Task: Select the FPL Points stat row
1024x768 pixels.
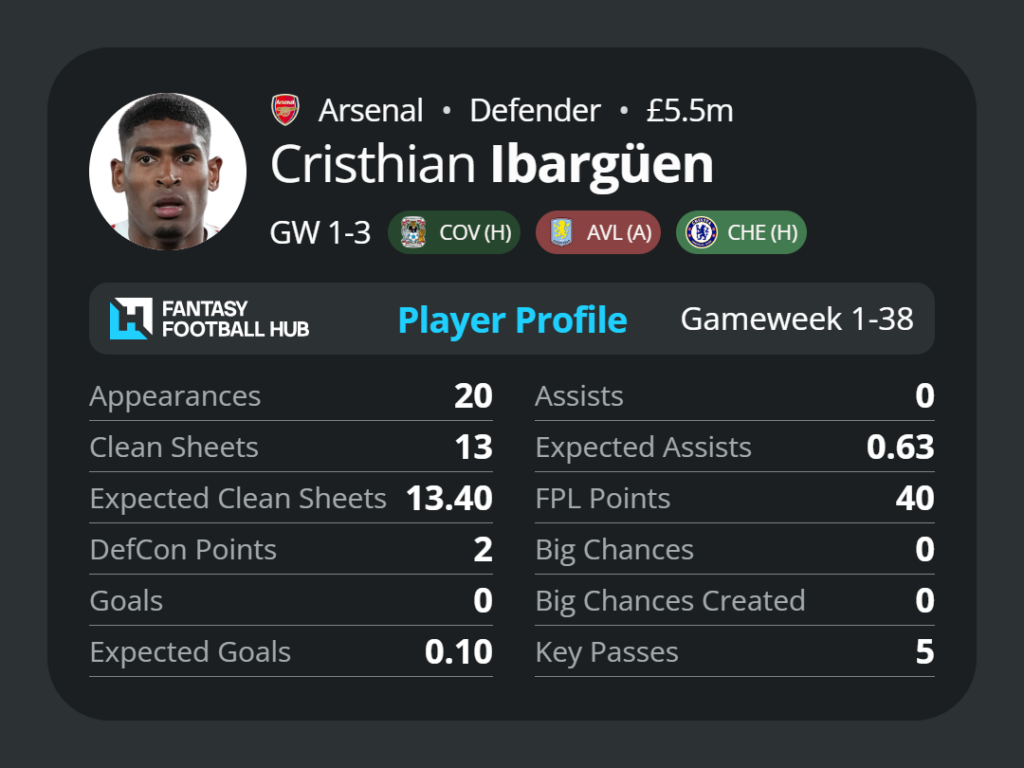Action: [735, 498]
